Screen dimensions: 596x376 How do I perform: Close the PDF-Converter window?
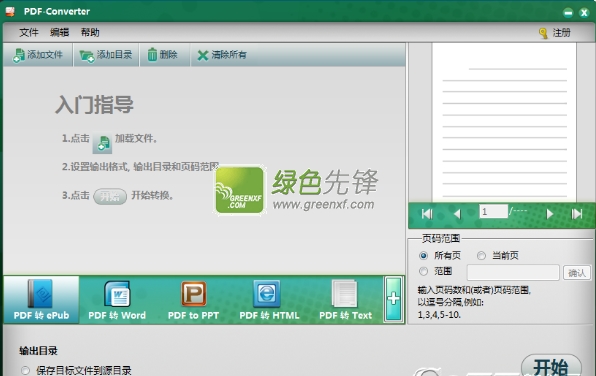coord(584,13)
